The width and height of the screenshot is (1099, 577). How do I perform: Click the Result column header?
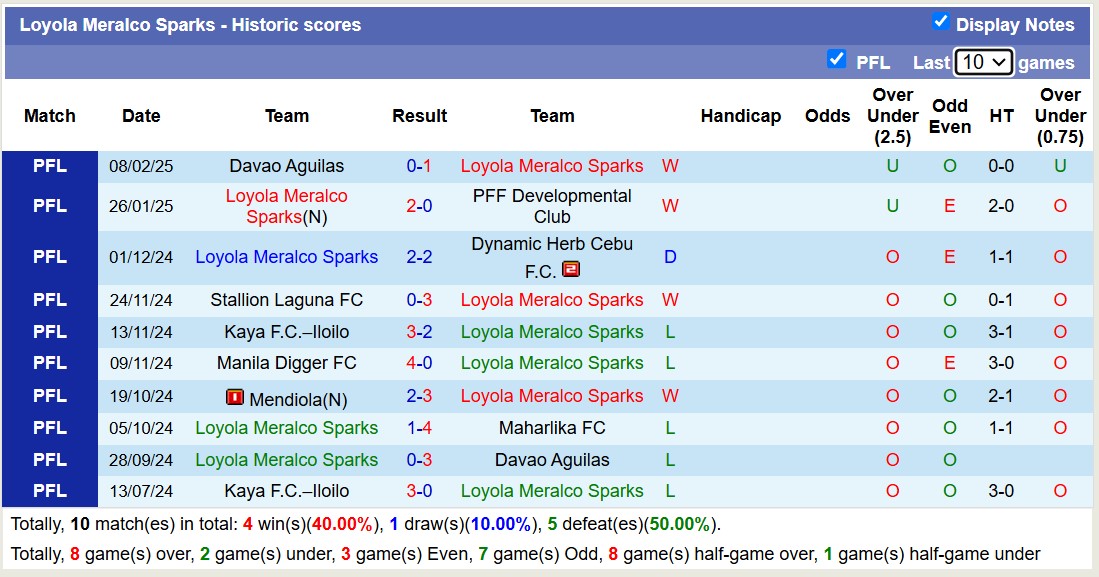coord(419,116)
